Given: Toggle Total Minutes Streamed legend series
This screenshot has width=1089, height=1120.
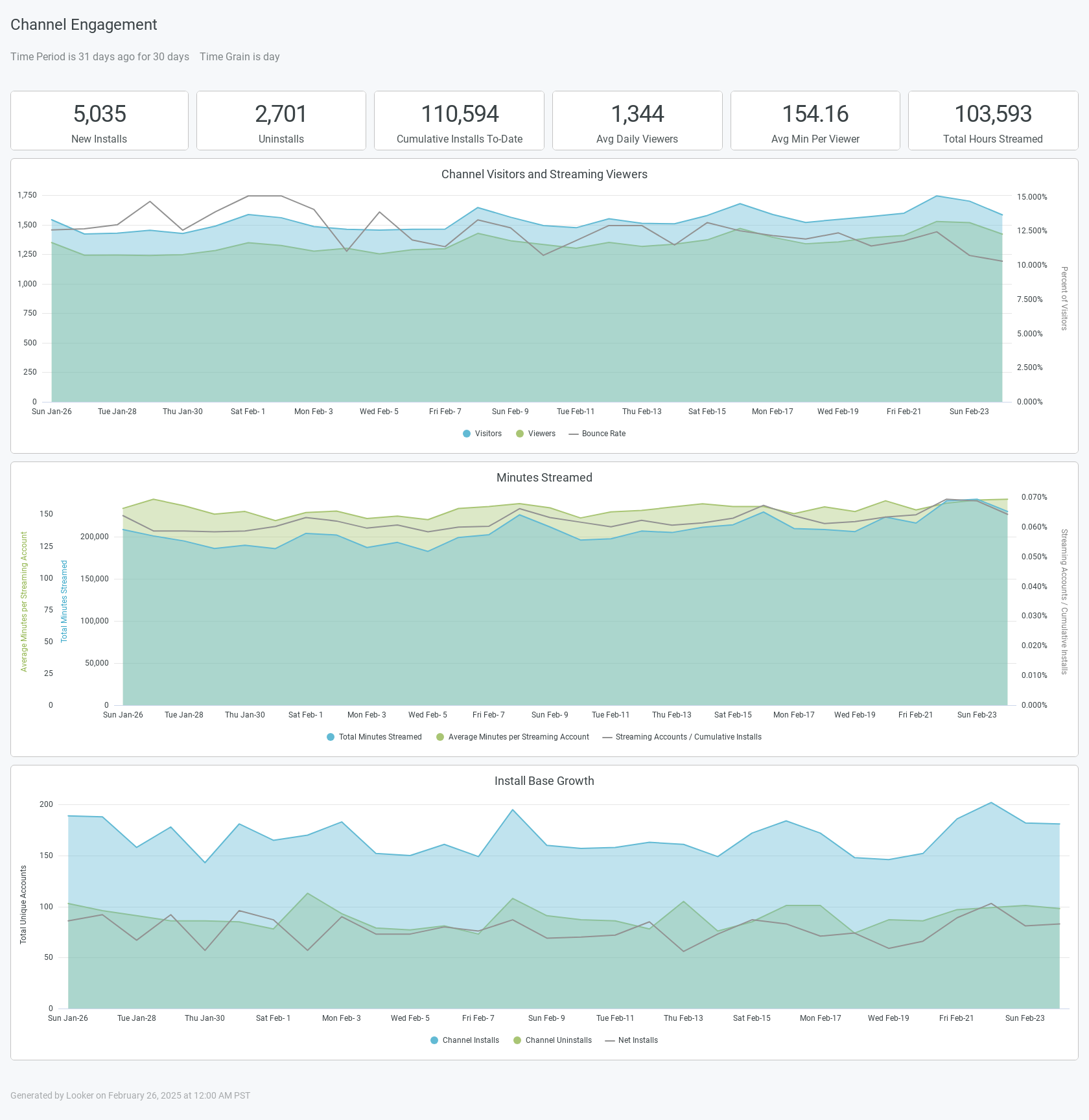Looking at the screenshot, I should coord(374,737).
